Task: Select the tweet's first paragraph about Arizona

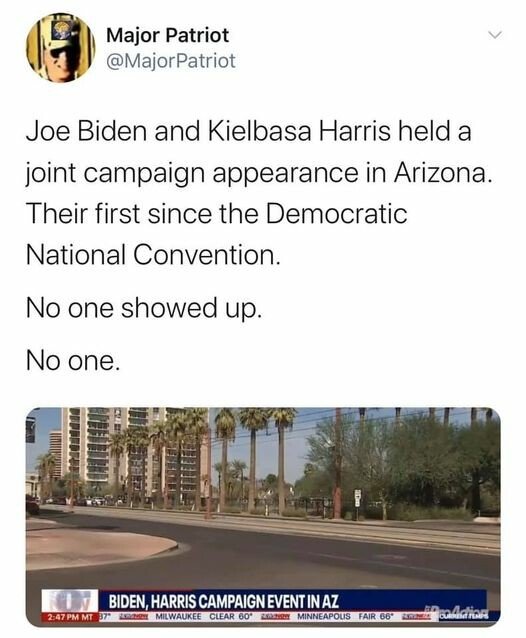Action: [x=259, y=193]
